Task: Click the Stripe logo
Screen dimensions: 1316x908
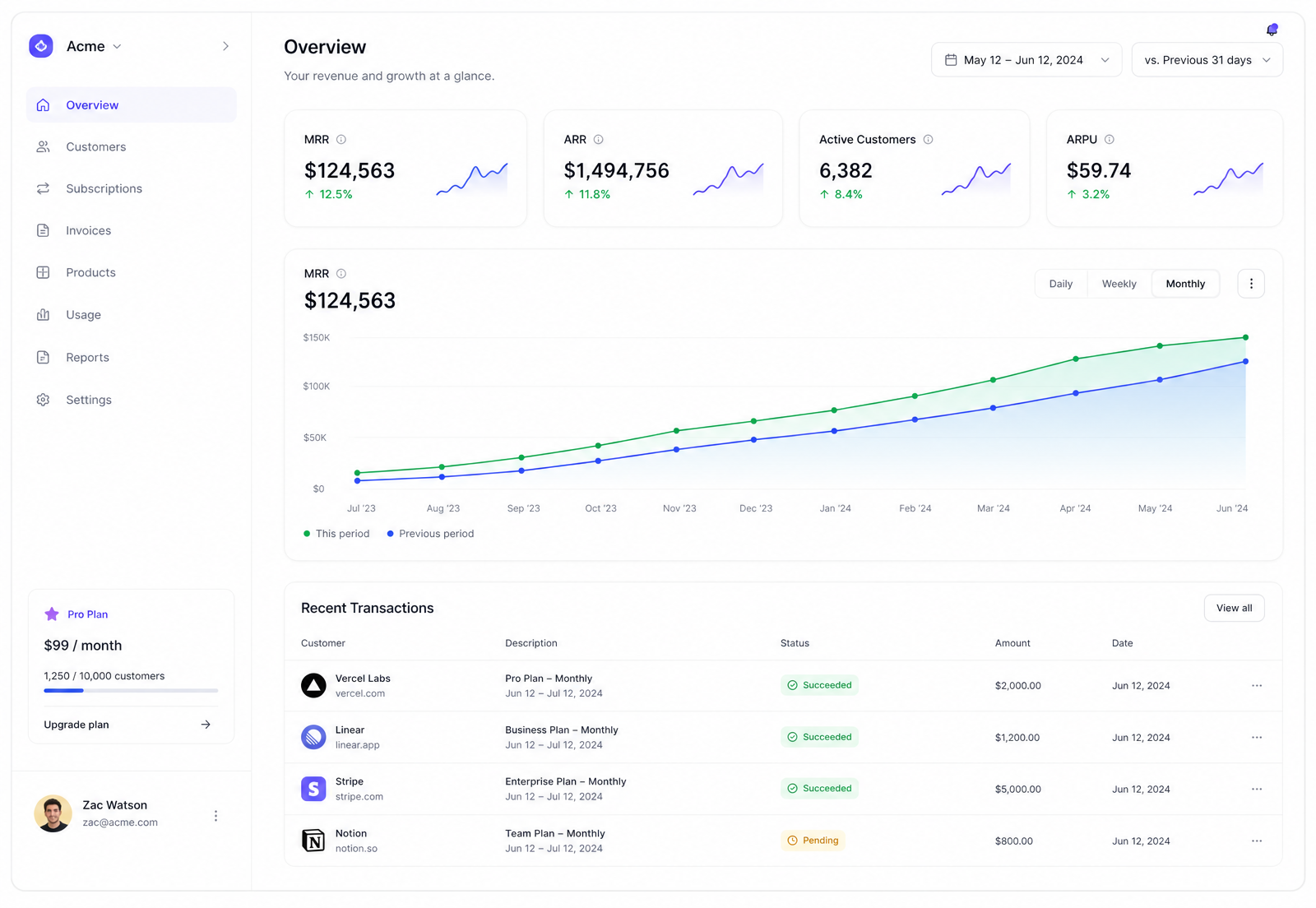Action: click(x=313, y=789)
